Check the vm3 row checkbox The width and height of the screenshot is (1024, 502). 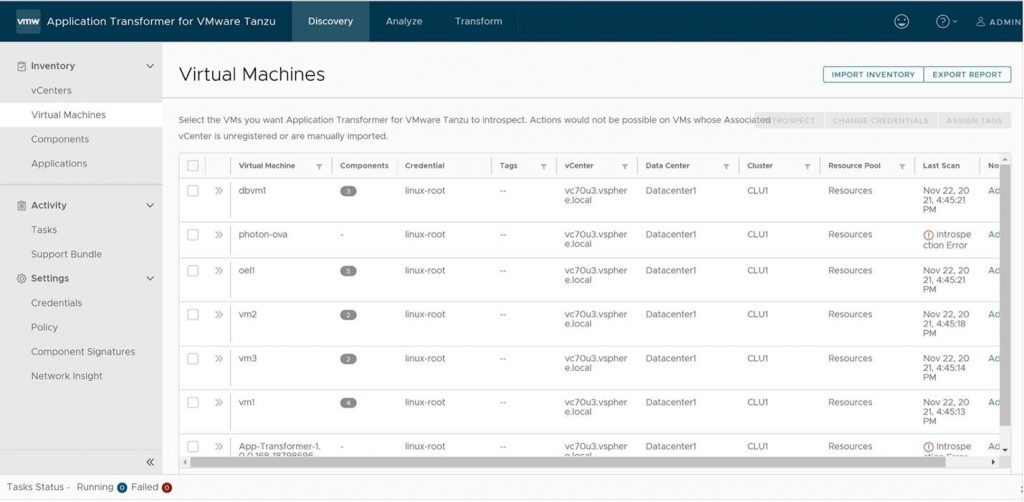pos(193,358)
